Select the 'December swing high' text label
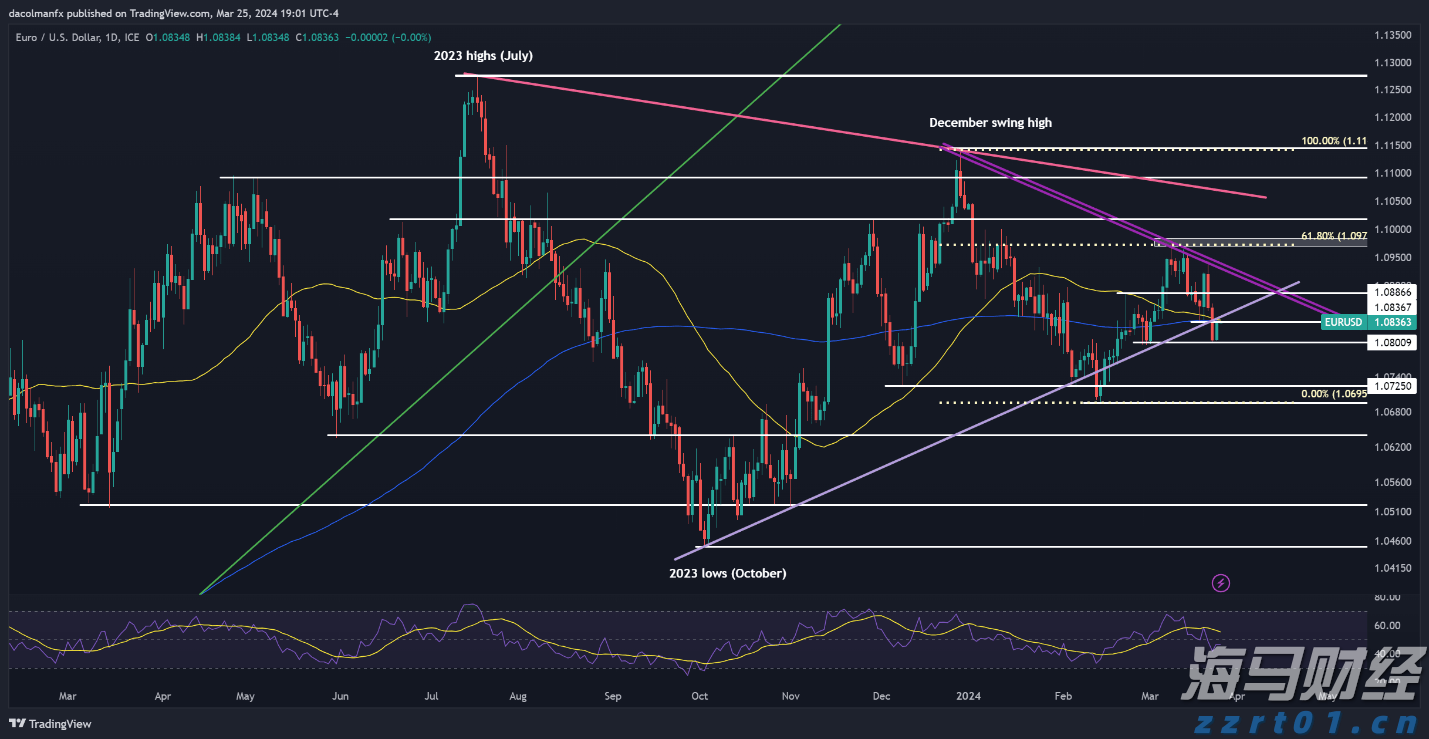Screen dimensions: 1429x739 (x=990, y=123)
